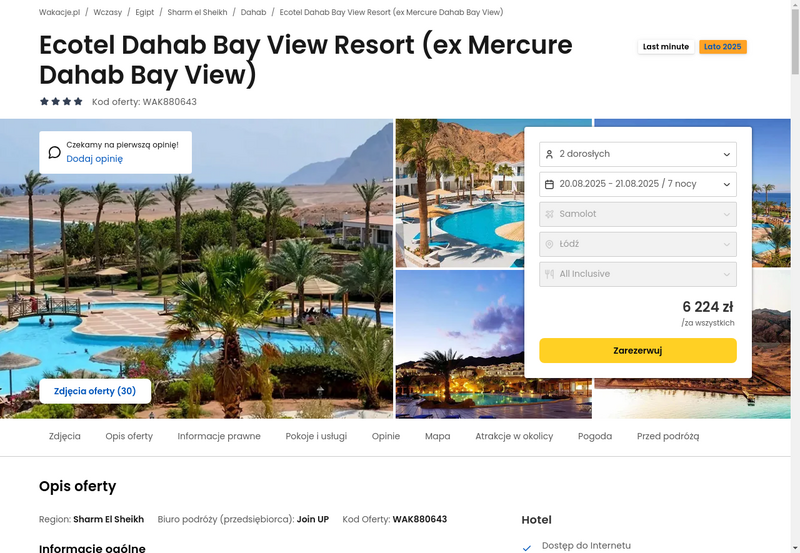
Task: Click the Dahab breadcrumb link
Action: click(253, 12)
